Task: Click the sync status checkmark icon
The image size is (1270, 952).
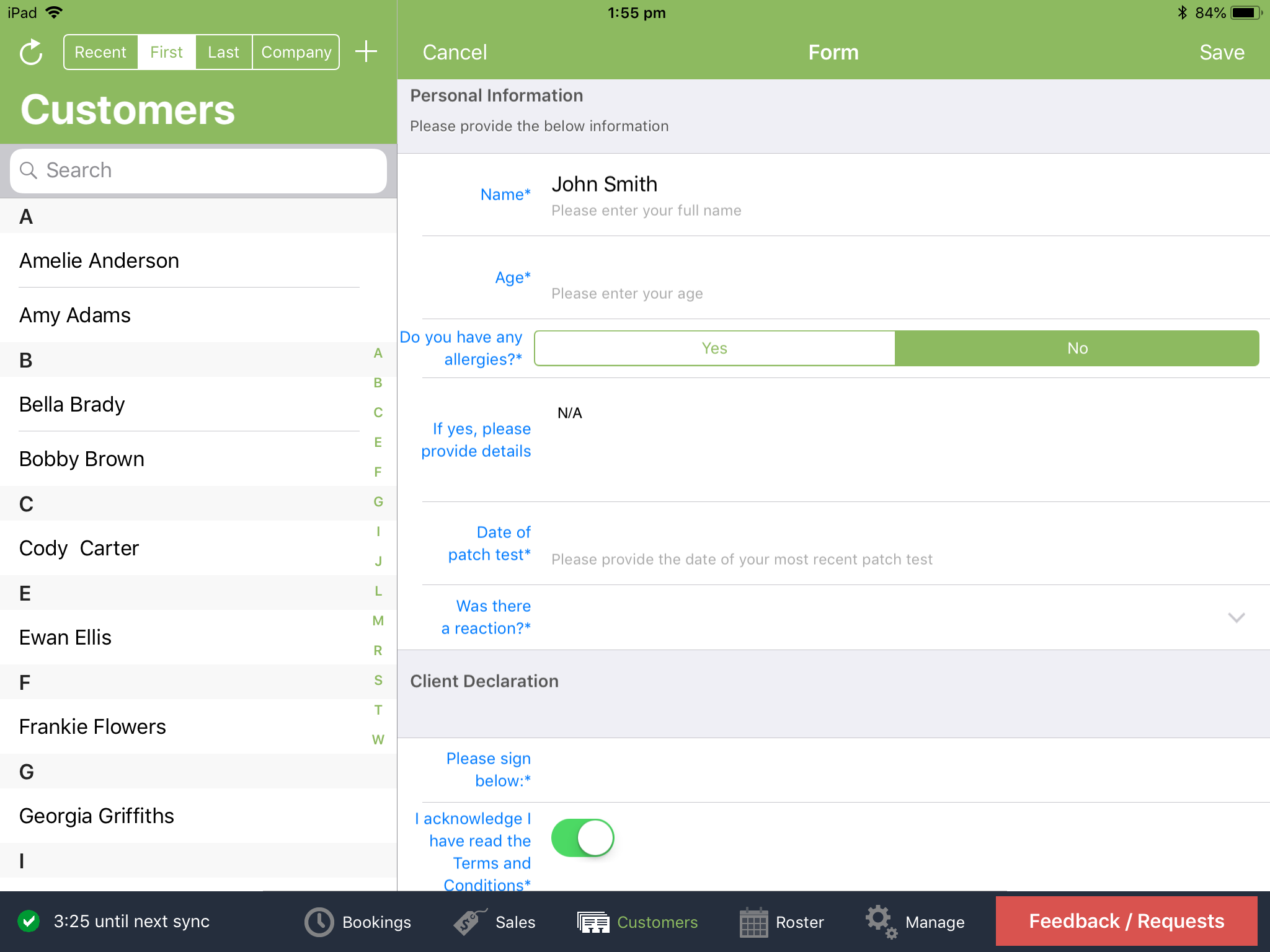Action: (x=28, y=922)
